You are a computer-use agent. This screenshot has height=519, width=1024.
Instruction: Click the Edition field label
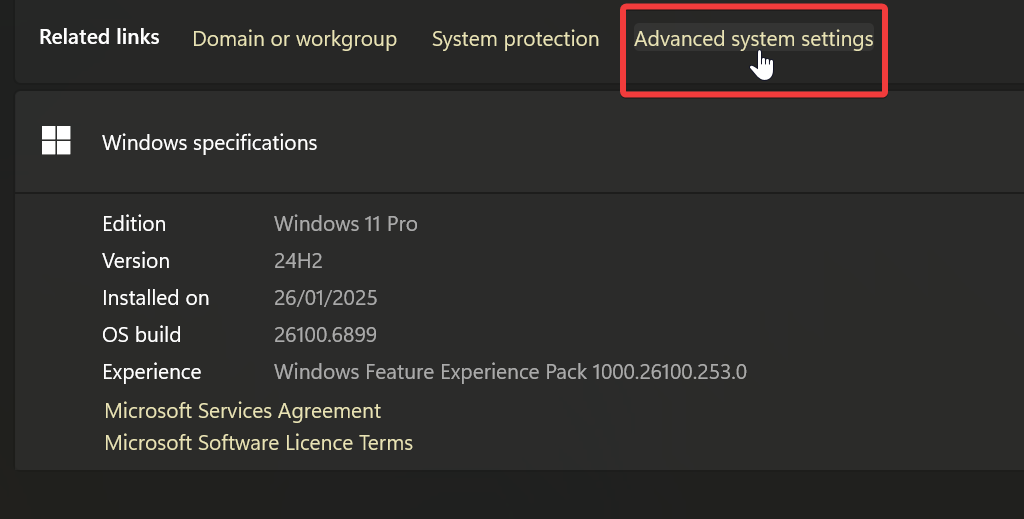tap(134, 224)
